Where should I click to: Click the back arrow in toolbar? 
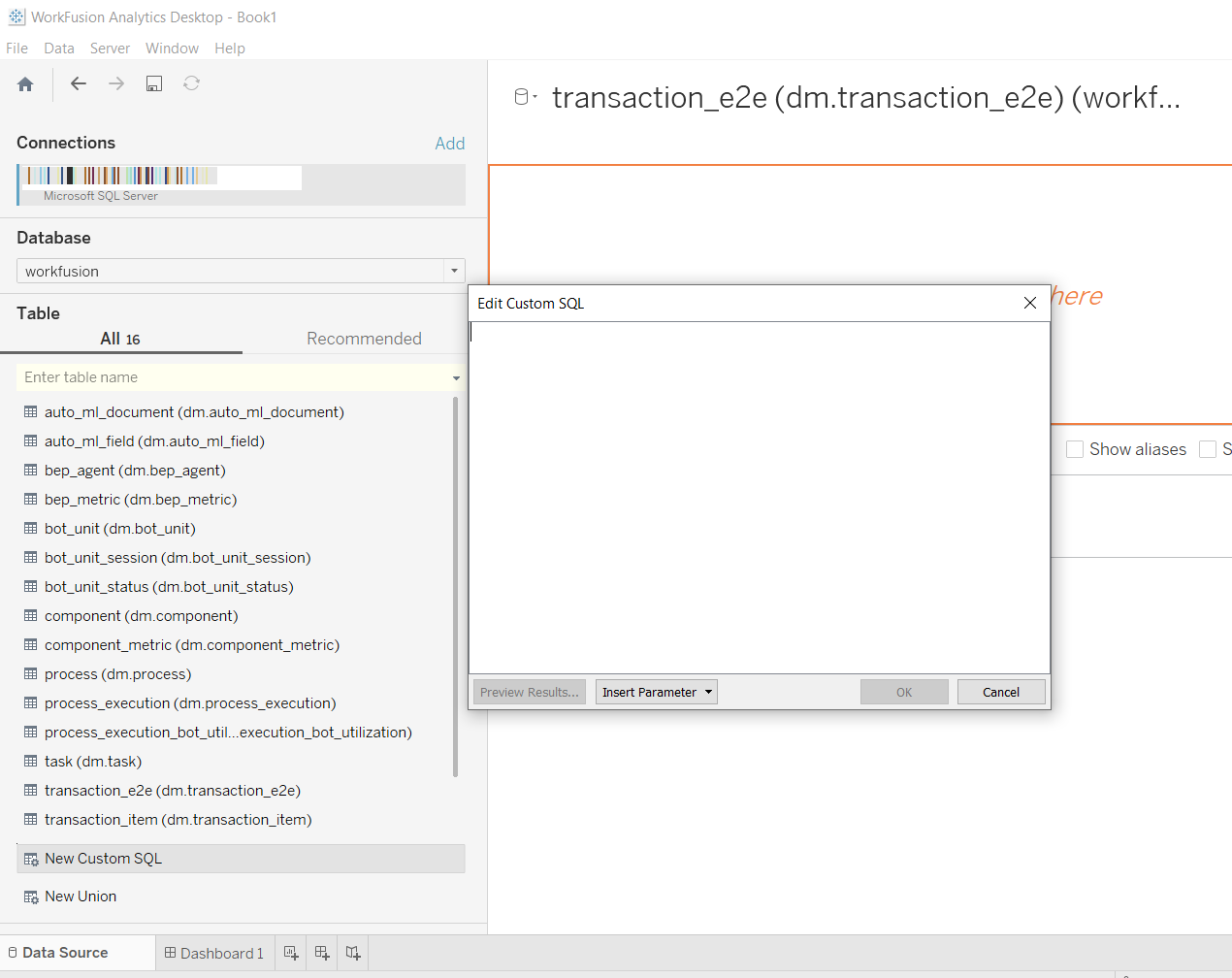click(79, 83)
